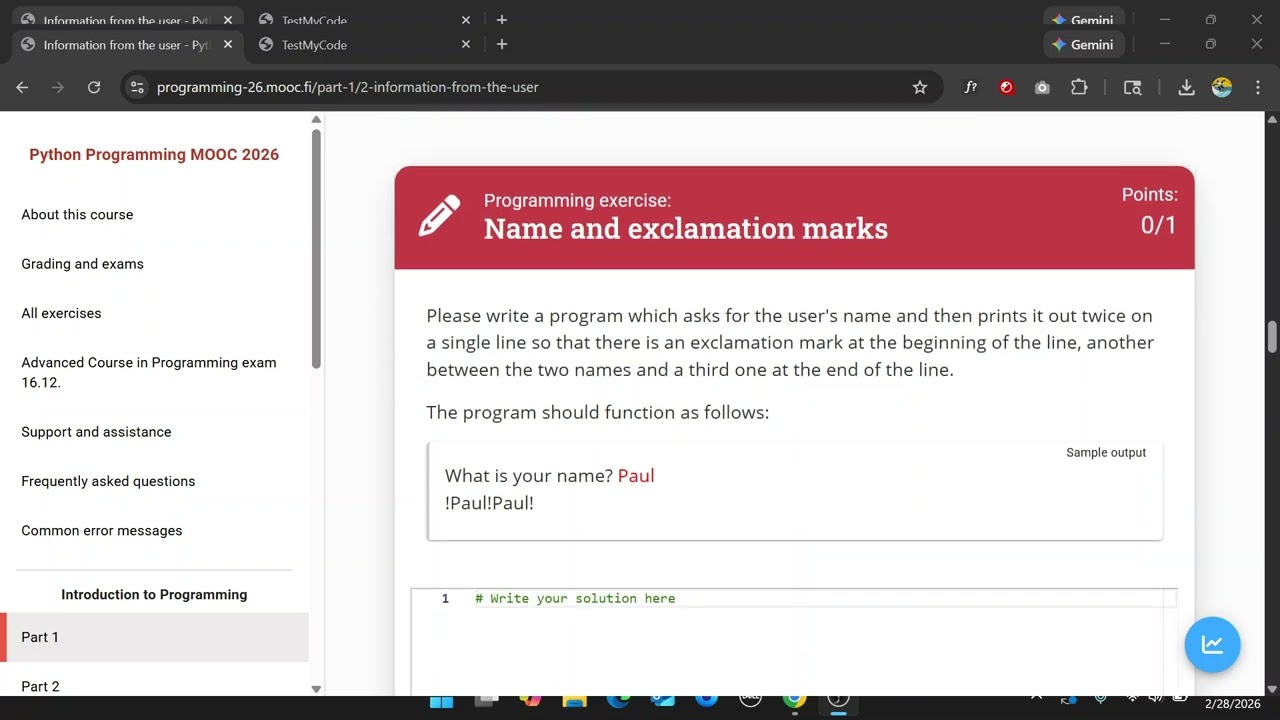Click the What is your name? line
1280x720 pixels.
(550, 476)
